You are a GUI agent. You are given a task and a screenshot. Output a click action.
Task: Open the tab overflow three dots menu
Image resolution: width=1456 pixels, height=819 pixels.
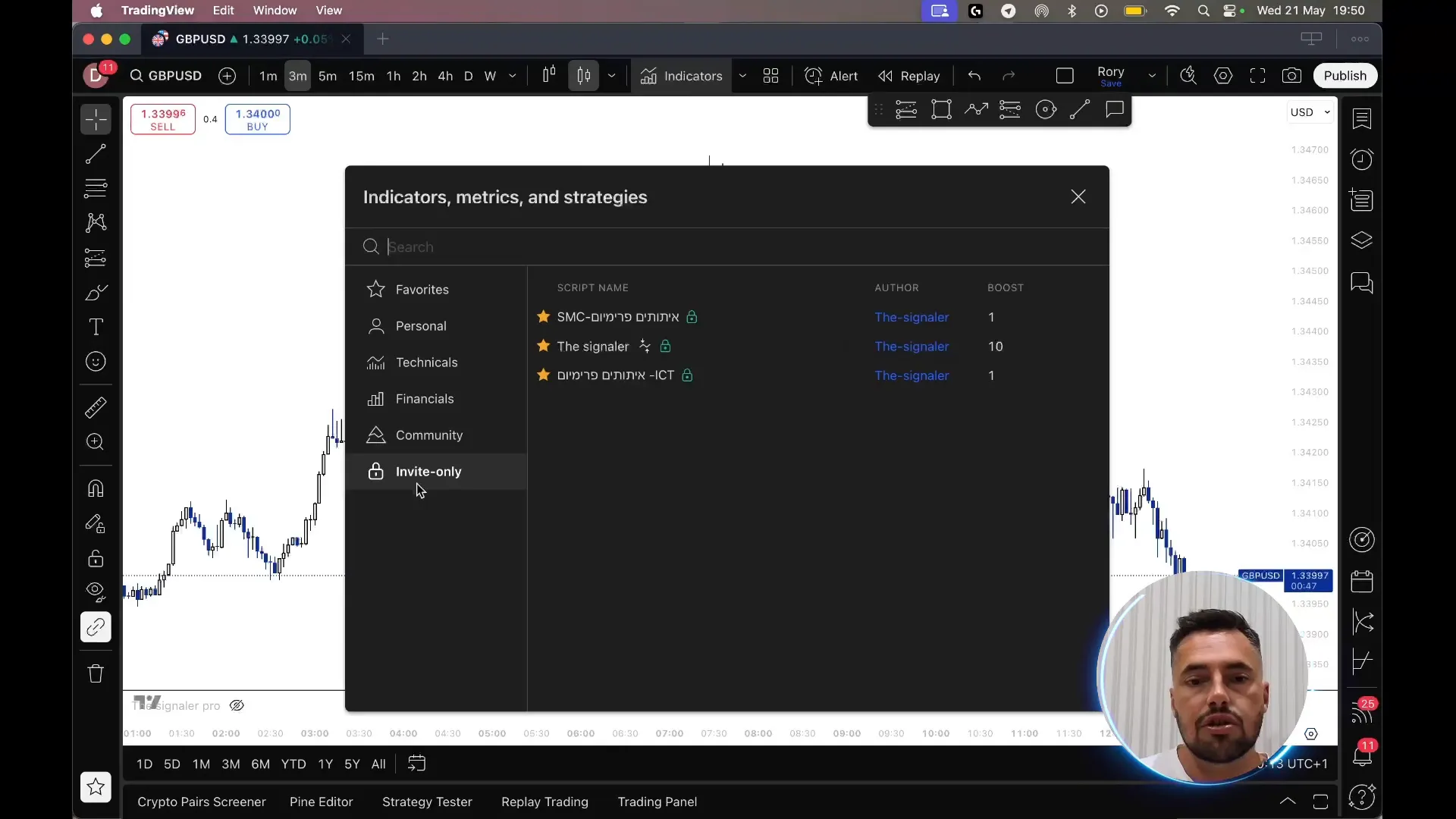point(1360,39)
